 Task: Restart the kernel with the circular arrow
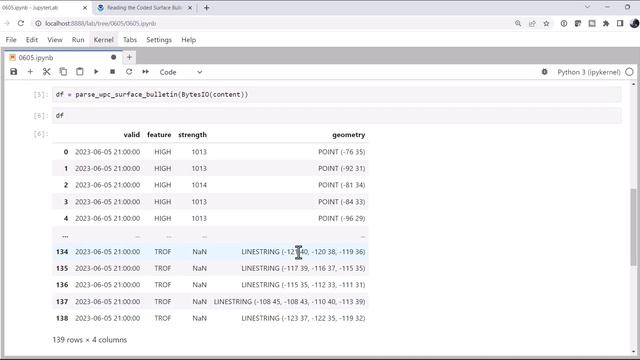coord(129,72)
